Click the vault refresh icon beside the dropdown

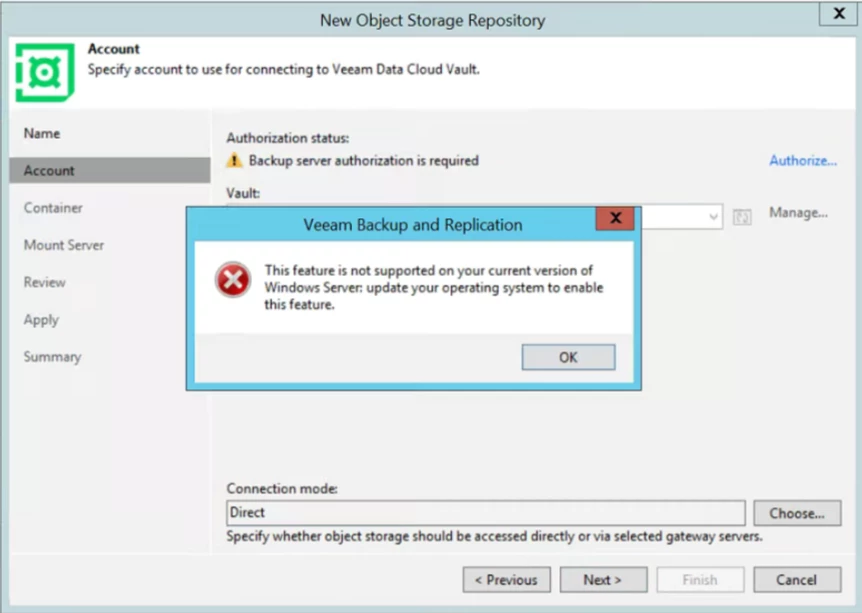coord(742,217)
